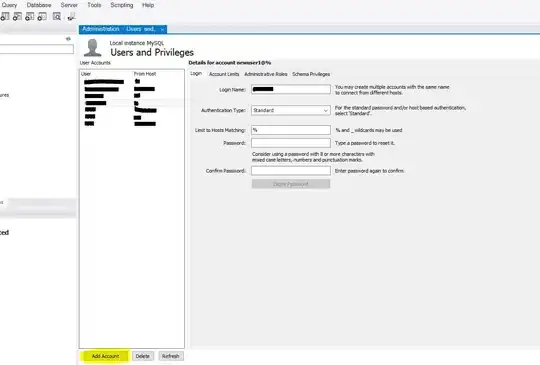Open the Scripting menu
This screenshot has width=540, height=365.
[122, 5]
